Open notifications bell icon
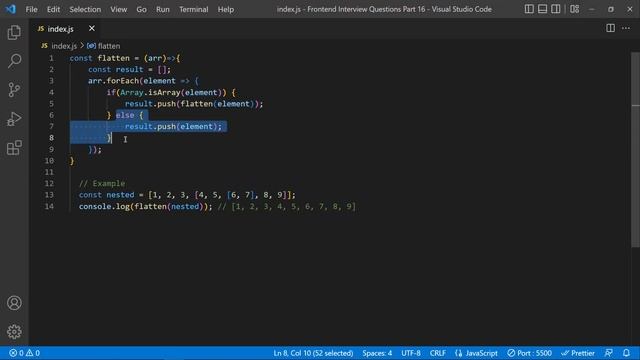 click(x=627, y=353)
